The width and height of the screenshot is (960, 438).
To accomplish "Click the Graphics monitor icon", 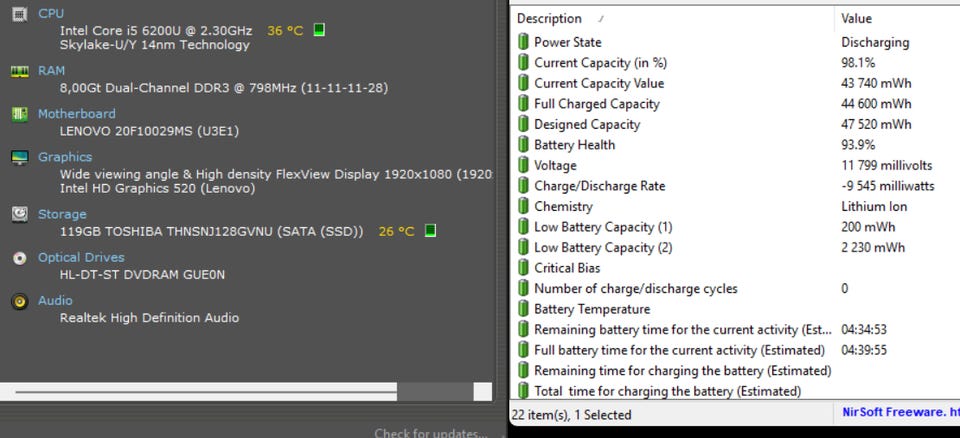I will (20, 158).
